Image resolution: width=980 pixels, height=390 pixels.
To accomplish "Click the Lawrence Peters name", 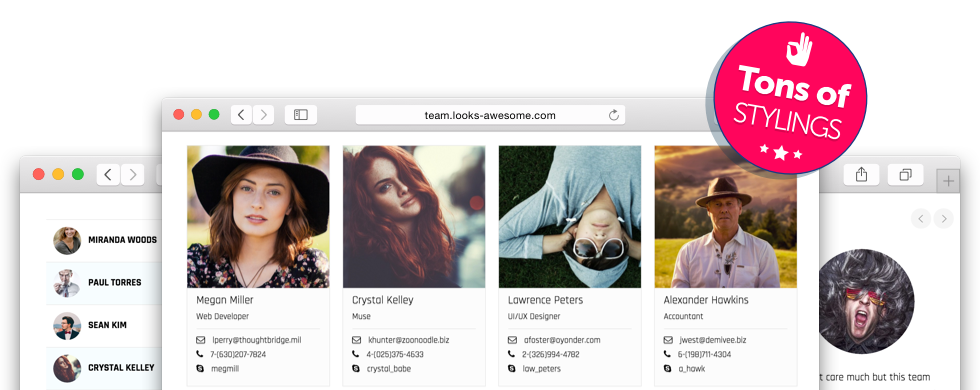I will click(545, 300).
